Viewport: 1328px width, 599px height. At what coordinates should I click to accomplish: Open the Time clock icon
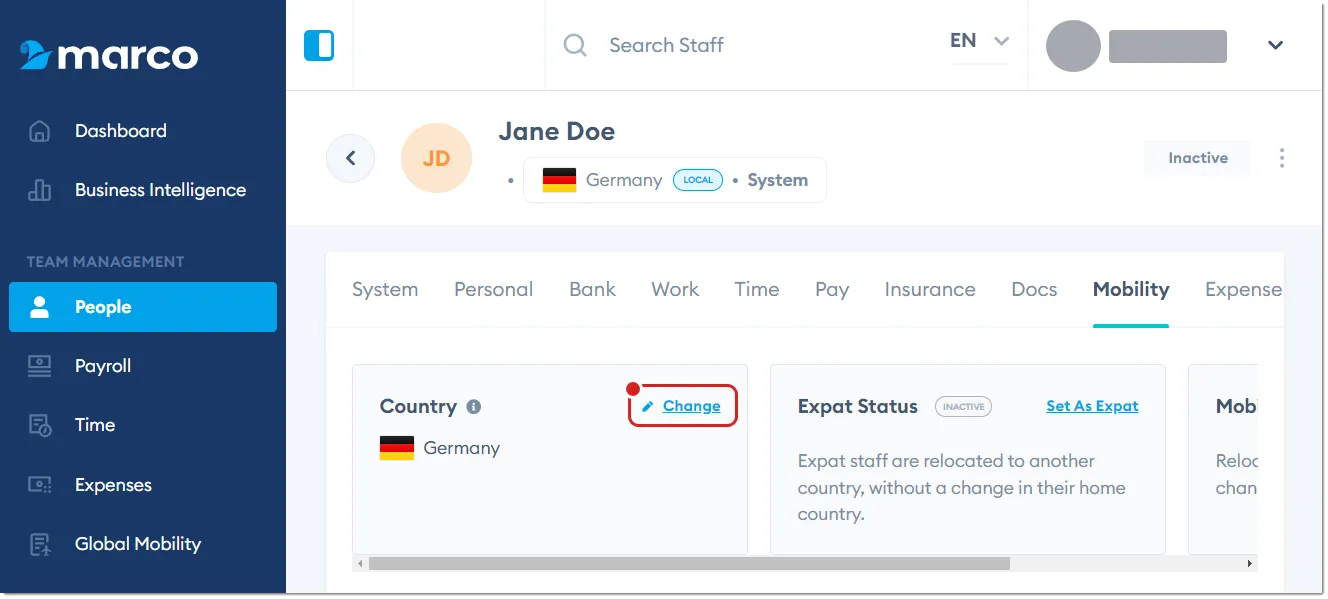(x=40, y=425)
